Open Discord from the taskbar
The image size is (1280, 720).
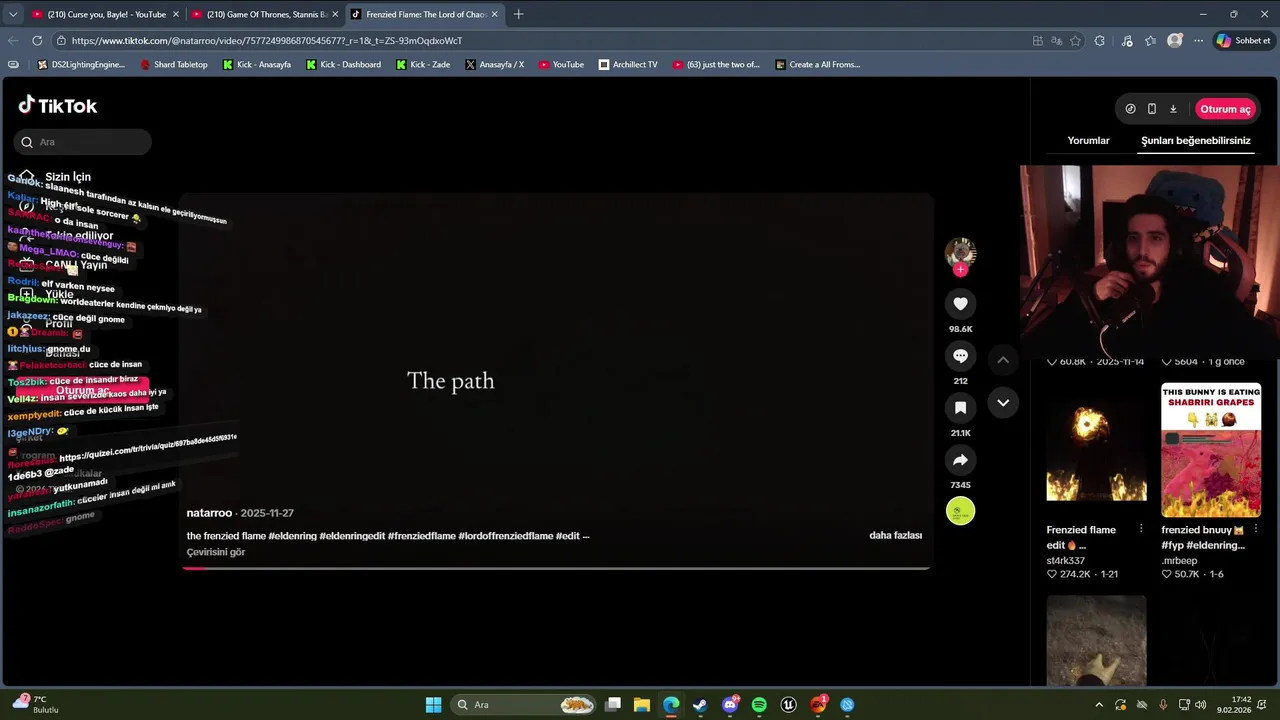click(x=730, y=705)
